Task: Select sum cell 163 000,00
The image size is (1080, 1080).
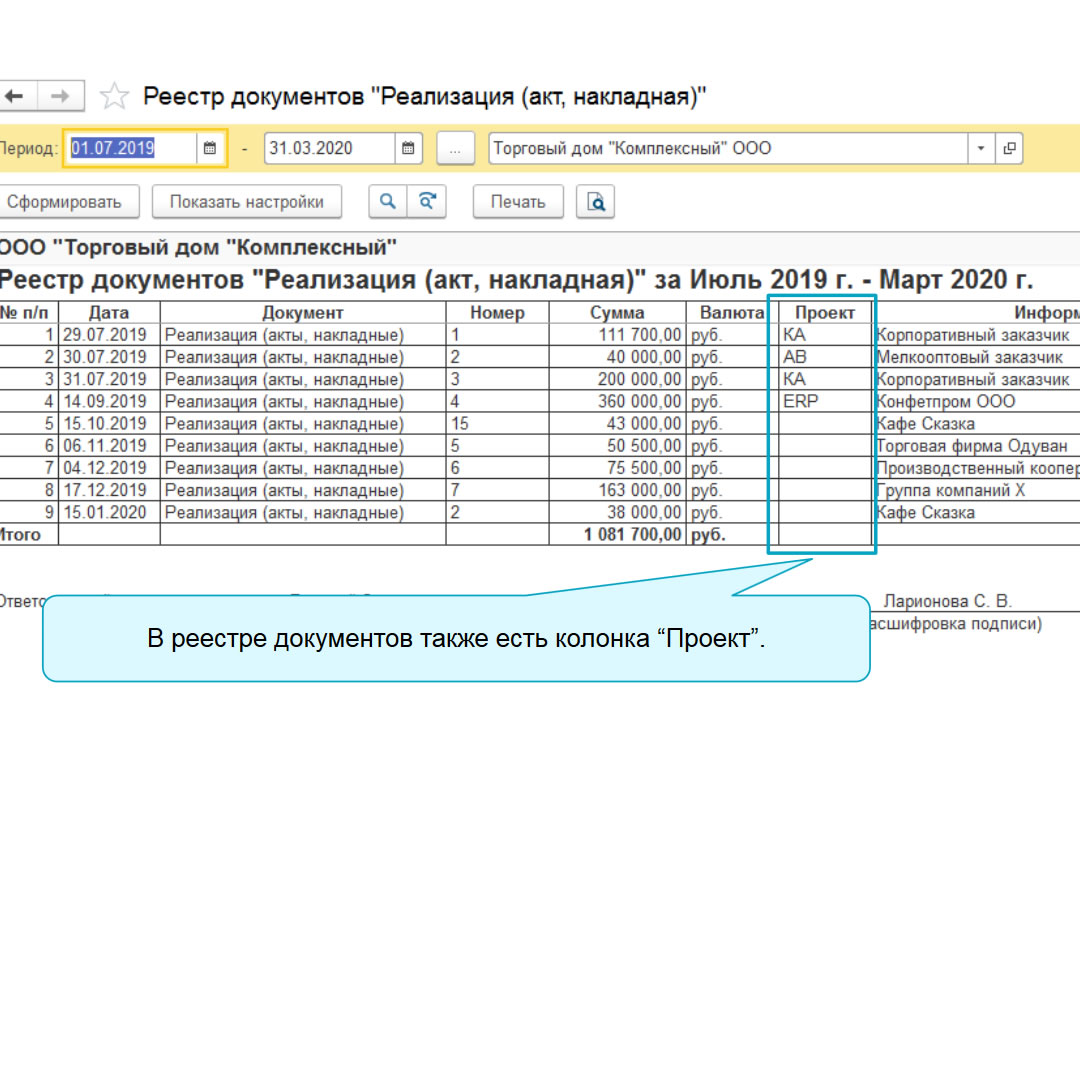Action: 617,490
